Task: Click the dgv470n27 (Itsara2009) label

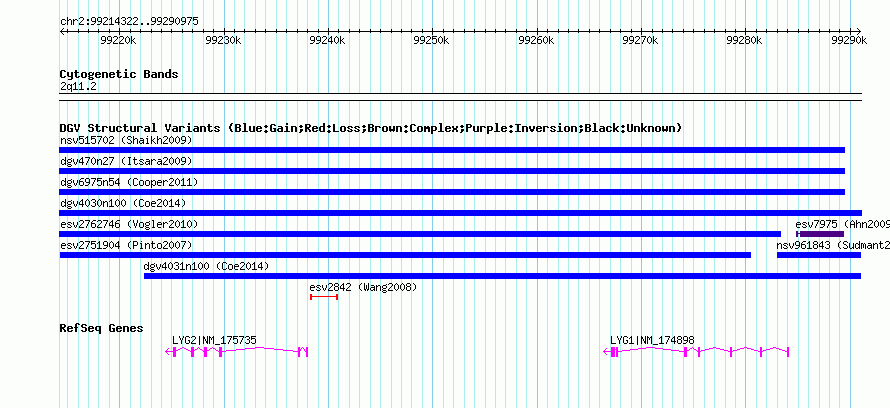Action: pos(126,161)
